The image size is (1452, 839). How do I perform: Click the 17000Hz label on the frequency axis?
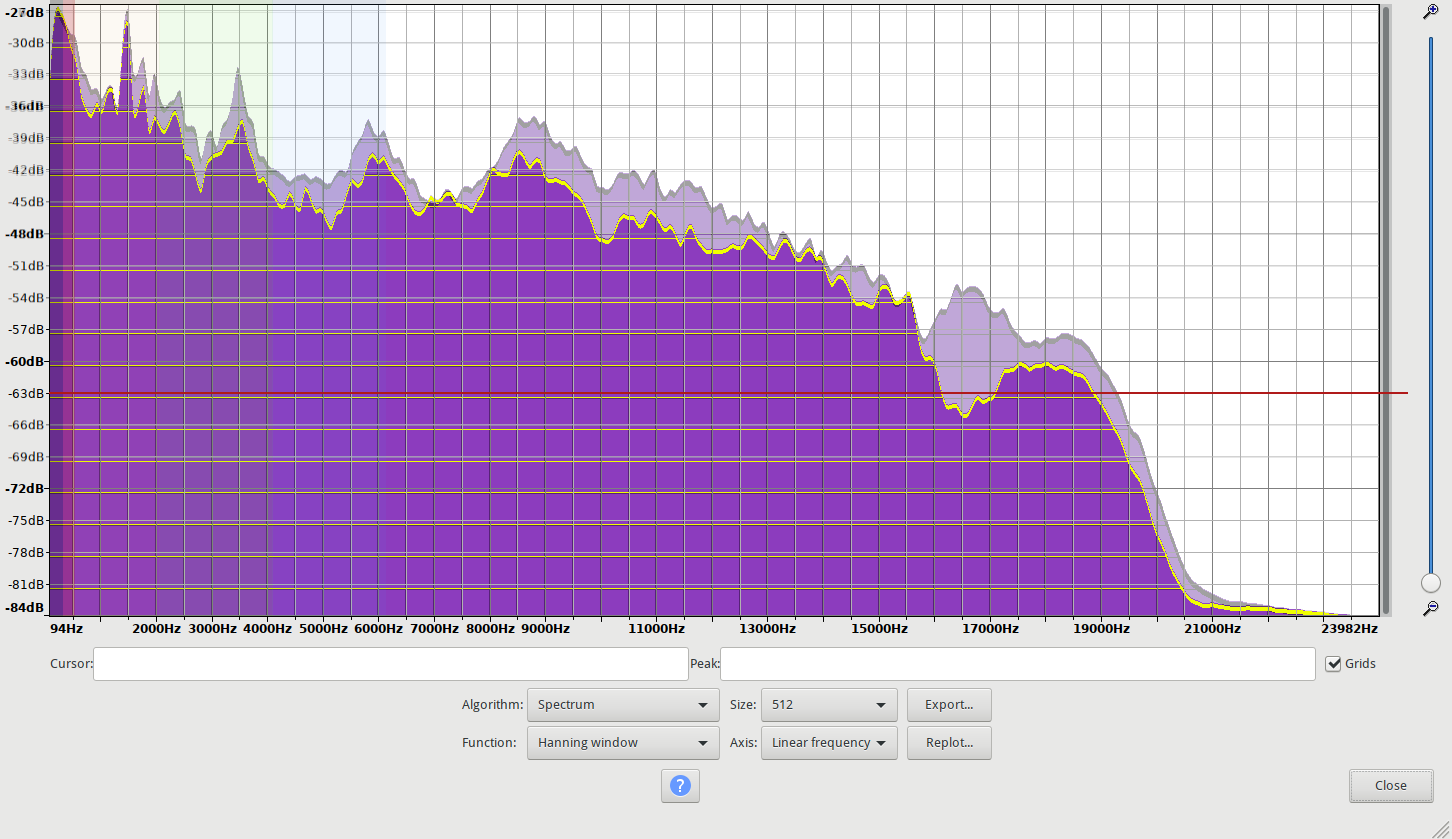click(x=990, y=629)
